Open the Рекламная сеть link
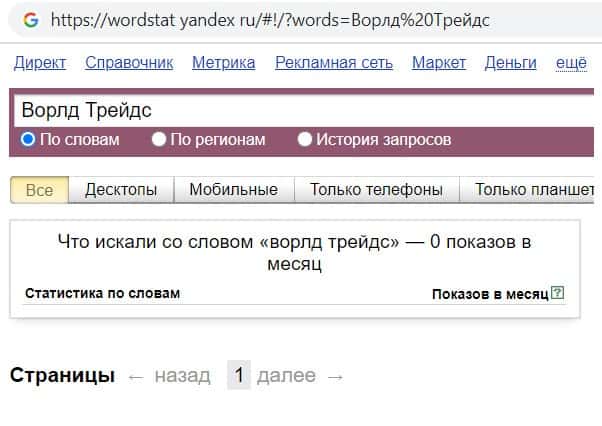This screenshot has height=426, width=602. pos(334,63)
